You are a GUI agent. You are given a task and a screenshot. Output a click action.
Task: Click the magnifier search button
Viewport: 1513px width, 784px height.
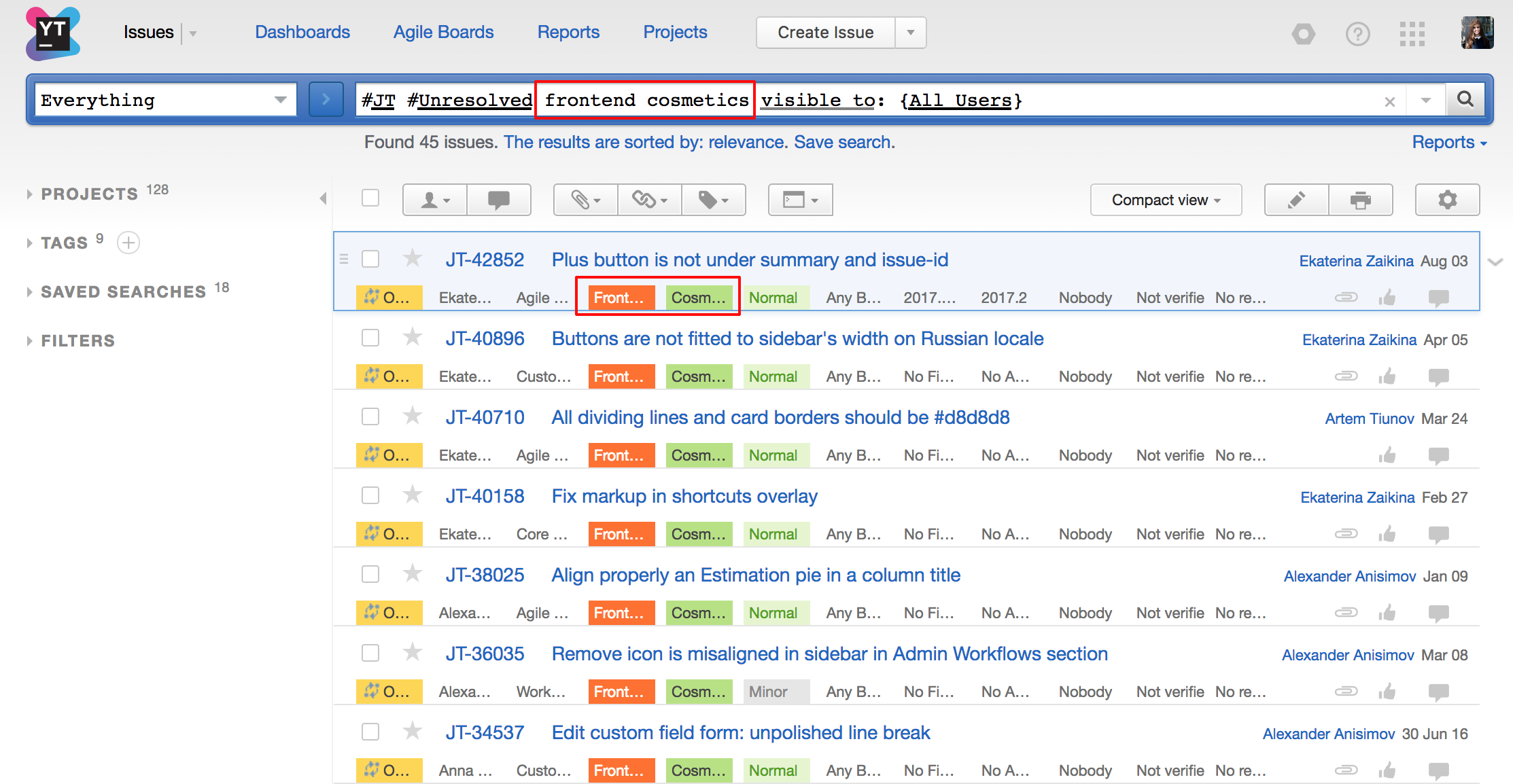click(1466, 100)
